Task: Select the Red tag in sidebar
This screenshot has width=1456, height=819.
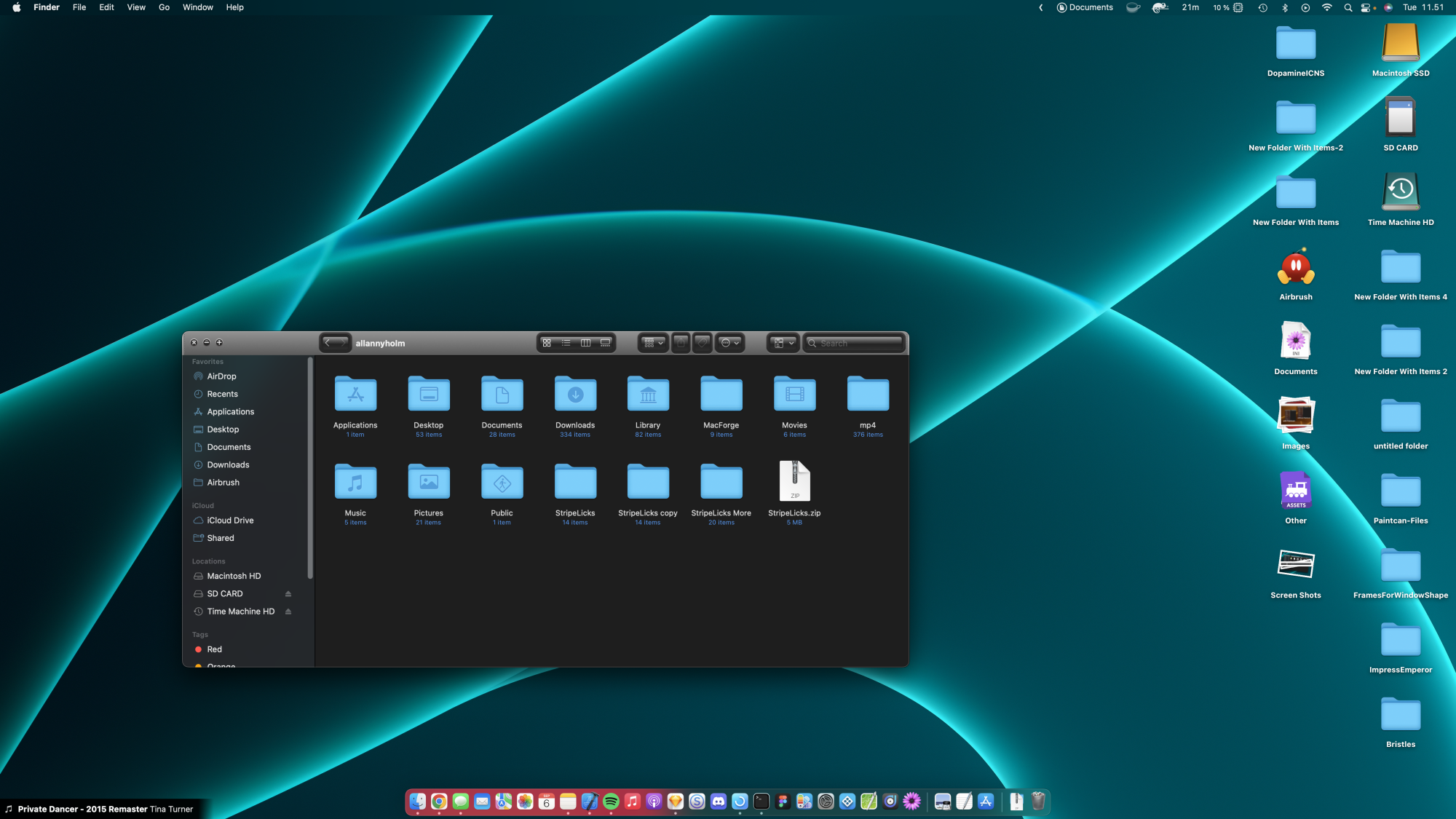Action: 214,649
